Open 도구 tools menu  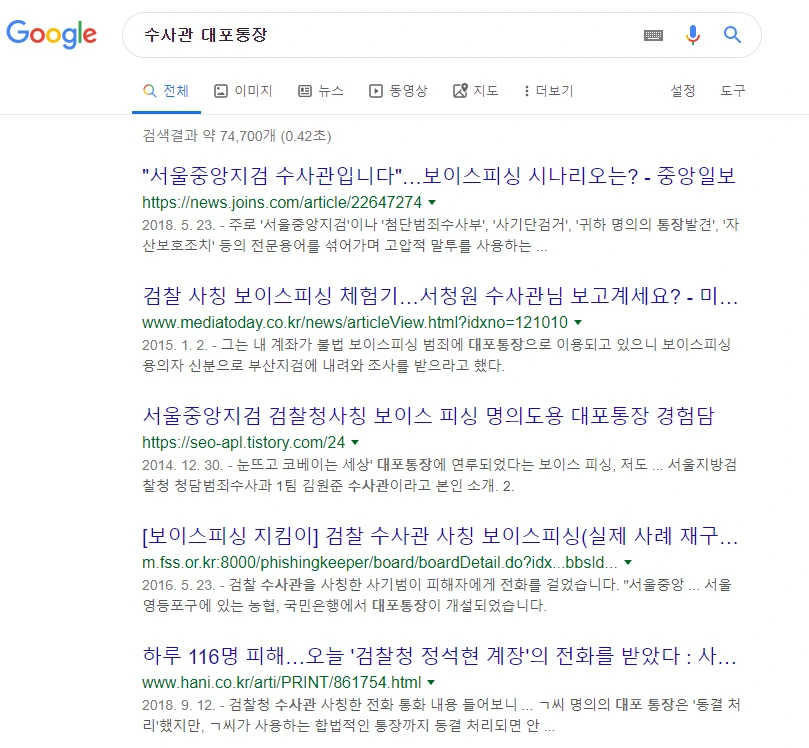[x=733, y=91]
